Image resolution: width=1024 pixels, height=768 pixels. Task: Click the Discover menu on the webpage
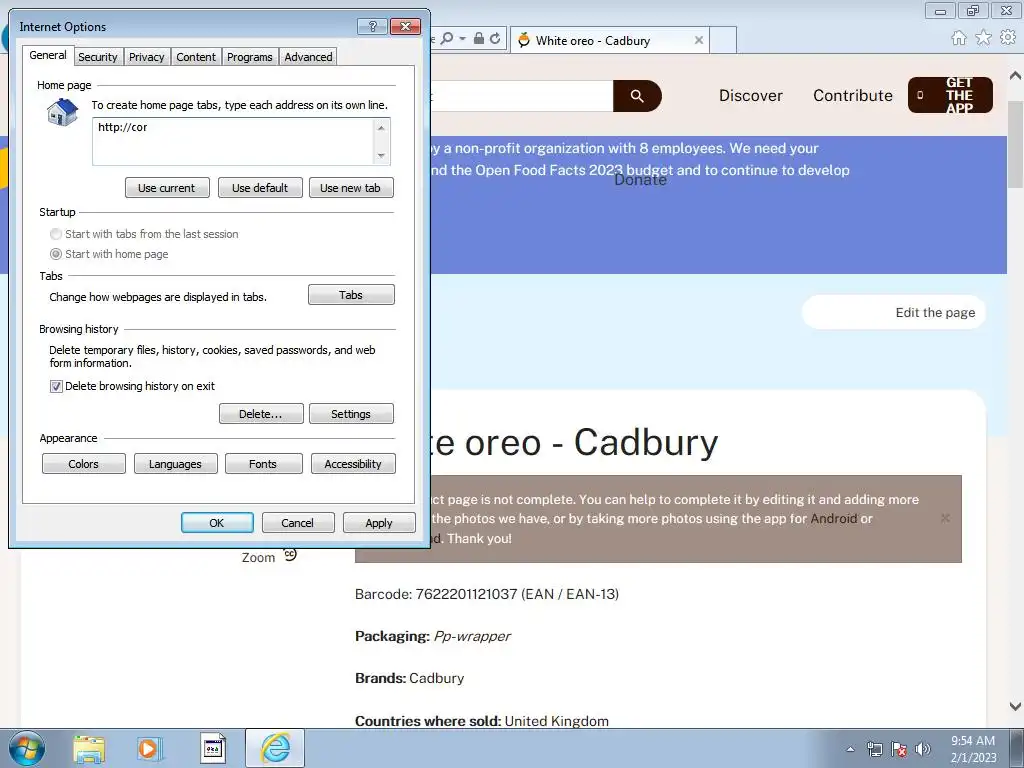click(x=750, y=95)
